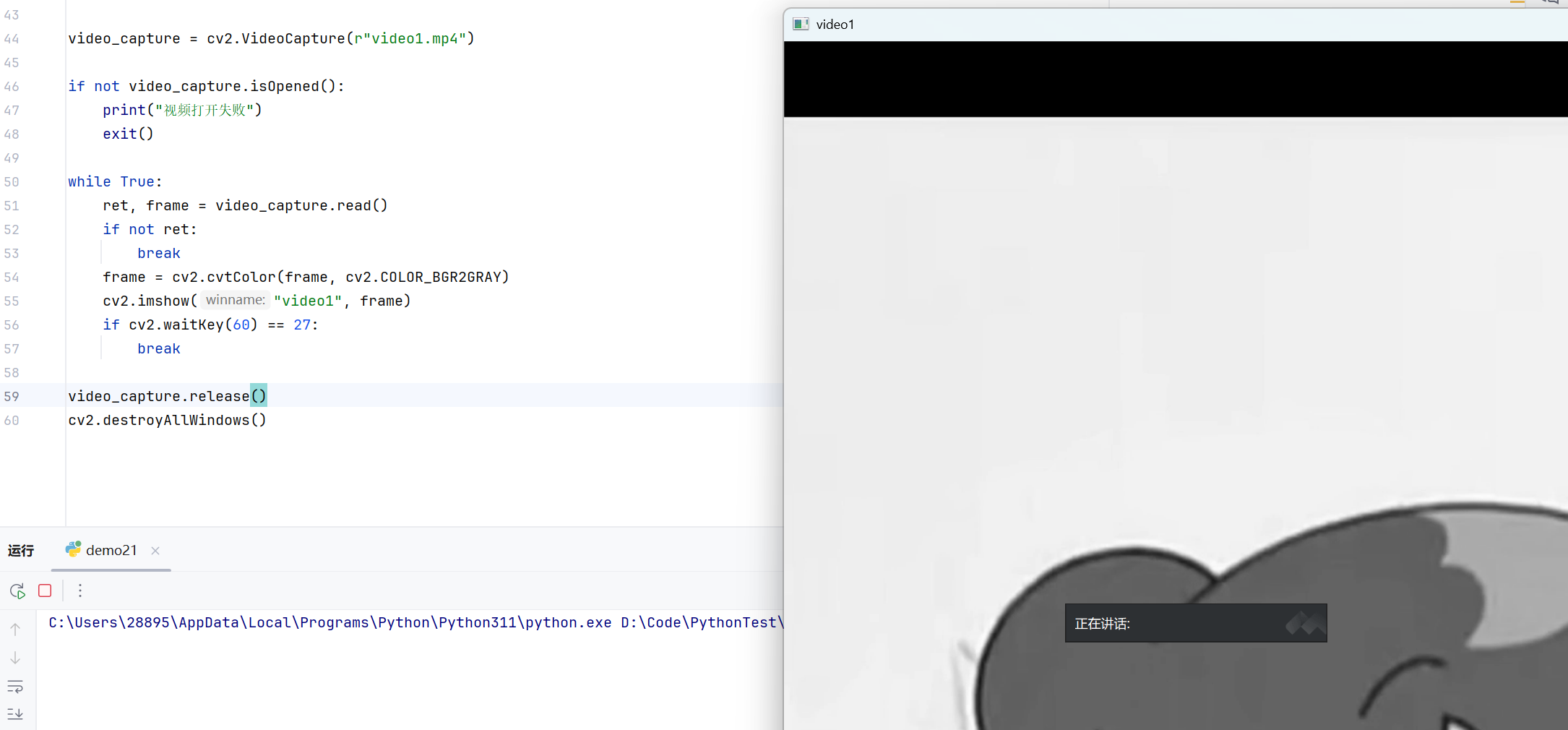Click the 运行 panel label

point(21,550)
